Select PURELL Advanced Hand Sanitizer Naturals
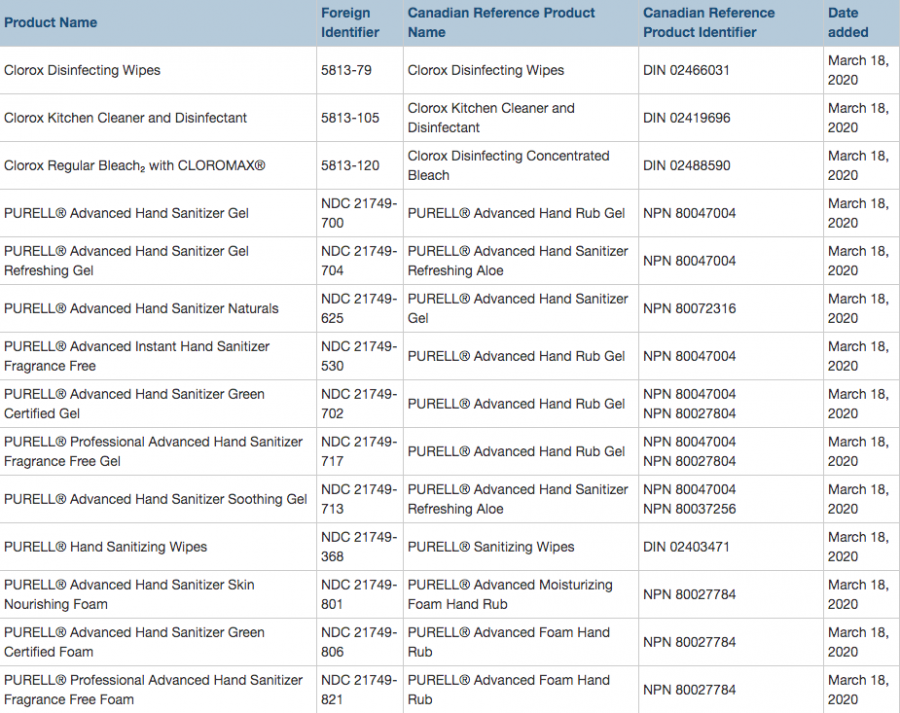Image resolution: width=900 pixels, height=713 pixels. point(141,308)
